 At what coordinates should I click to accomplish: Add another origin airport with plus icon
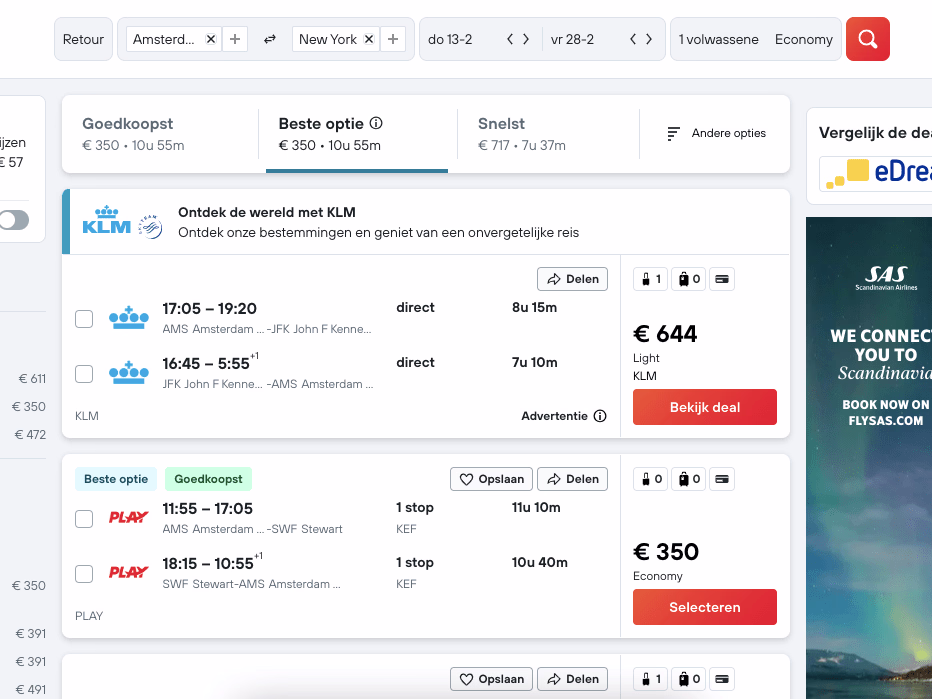235,39
